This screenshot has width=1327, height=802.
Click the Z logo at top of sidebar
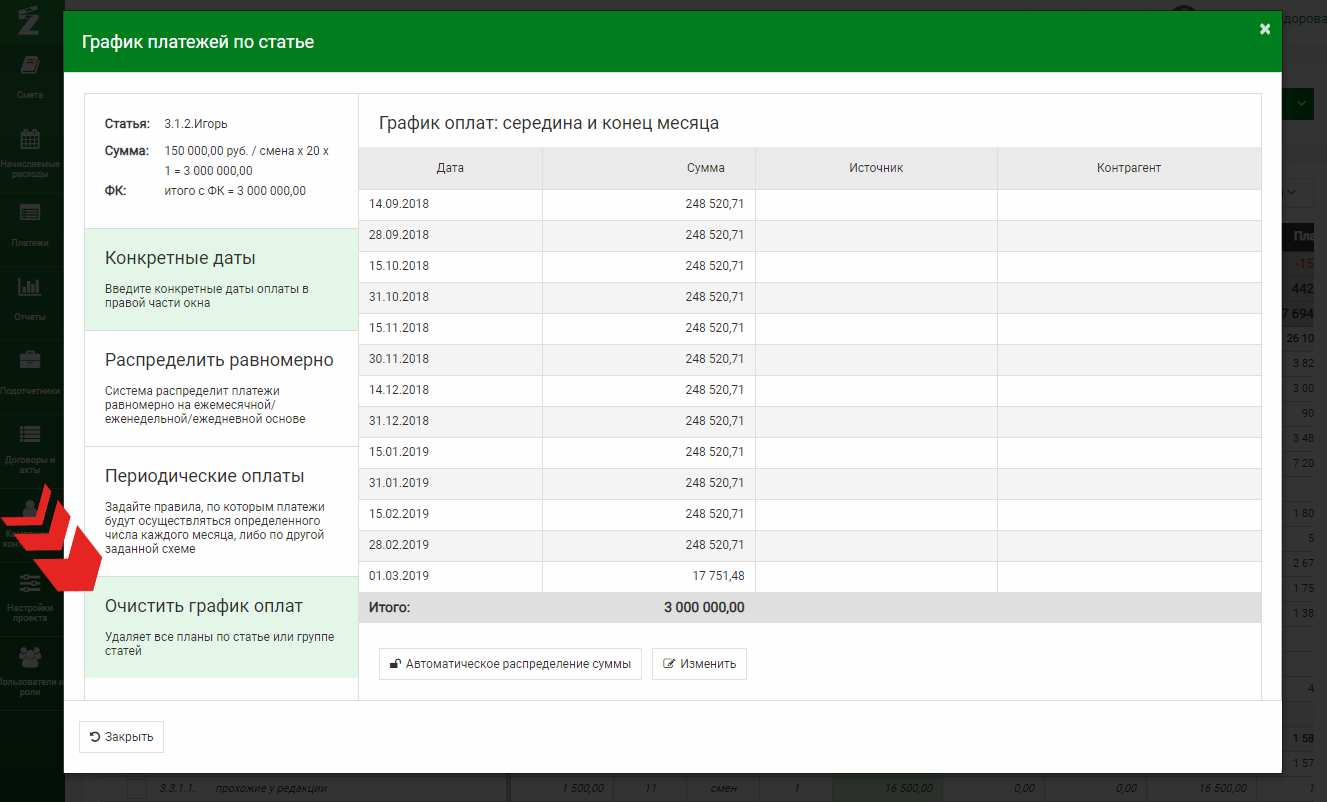click(x=29, y=20)
